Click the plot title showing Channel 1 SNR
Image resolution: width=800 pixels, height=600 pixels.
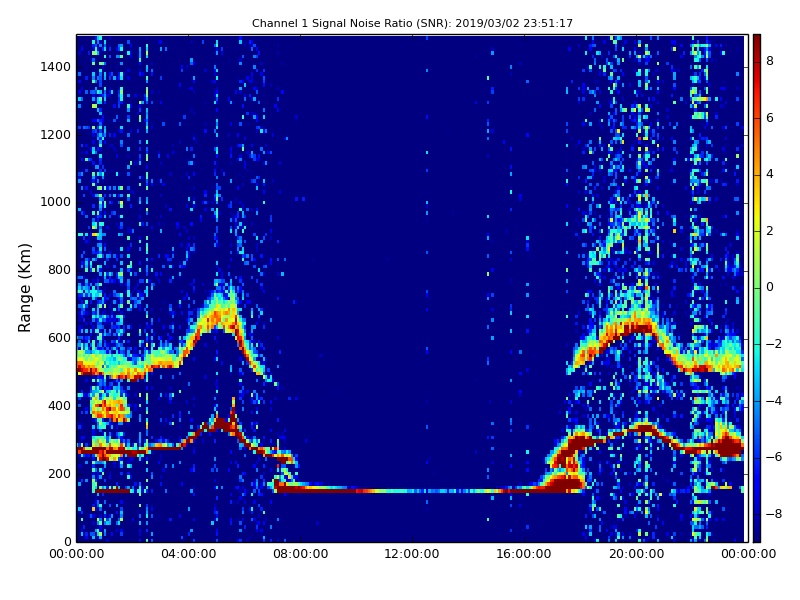point(412,23)
